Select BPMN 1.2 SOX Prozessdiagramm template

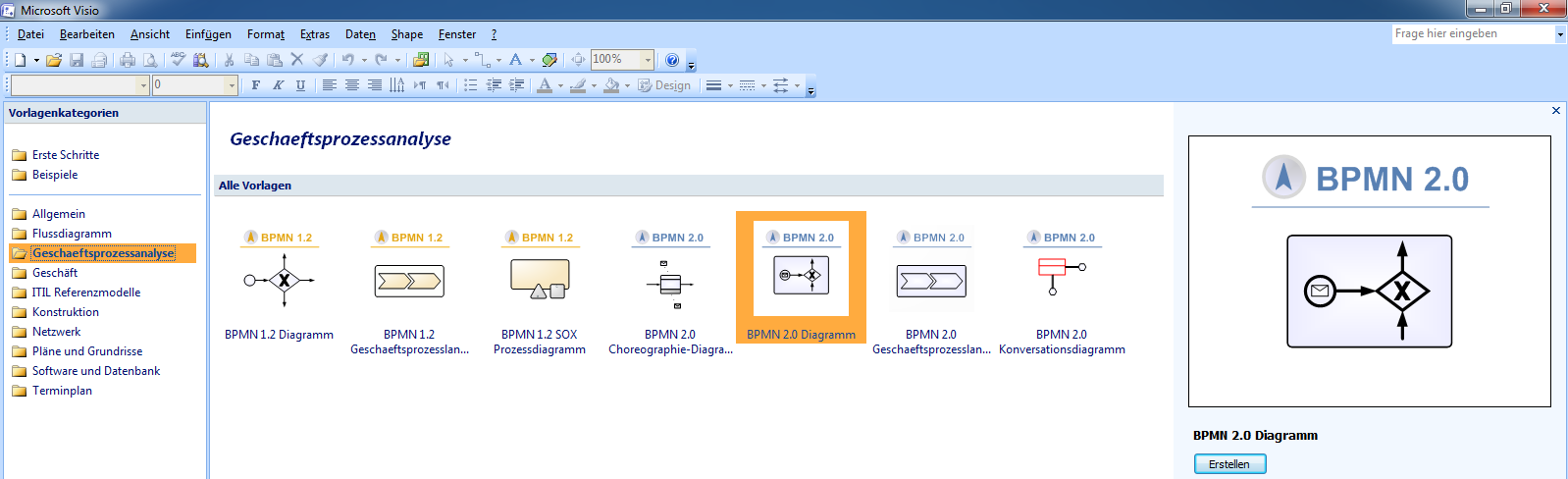pyautogui.click(x=540, y=292)
